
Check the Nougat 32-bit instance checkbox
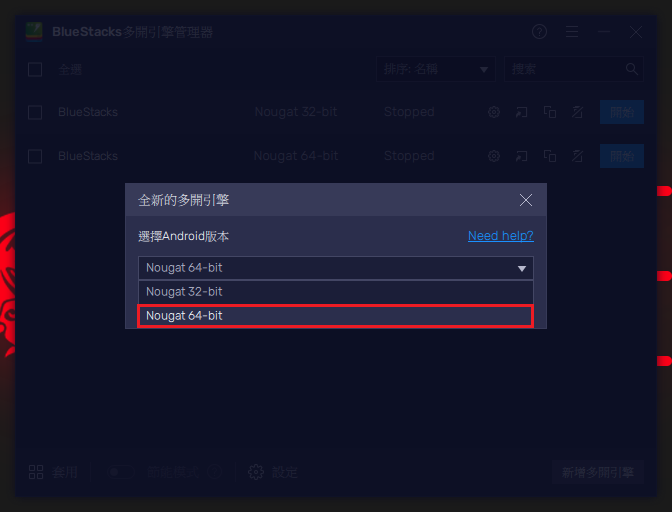tap(35, 112)
